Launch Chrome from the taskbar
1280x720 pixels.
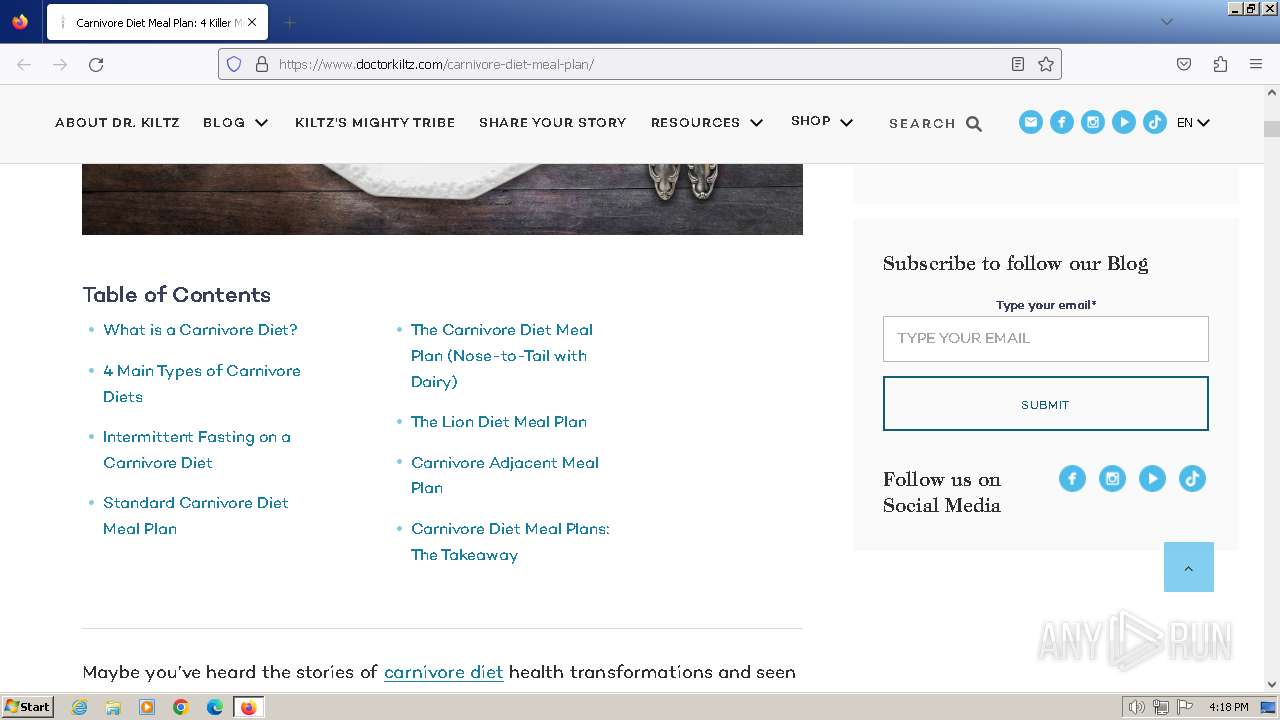pyautogui.click(x=181, y=707)
